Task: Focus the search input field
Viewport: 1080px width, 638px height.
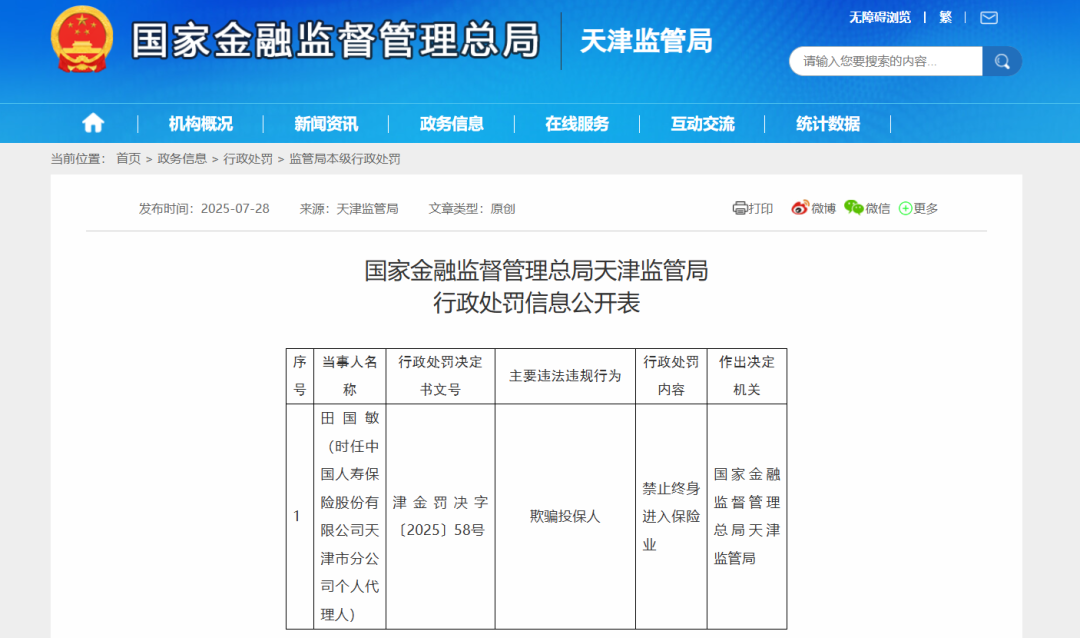Action: point(886,61)
